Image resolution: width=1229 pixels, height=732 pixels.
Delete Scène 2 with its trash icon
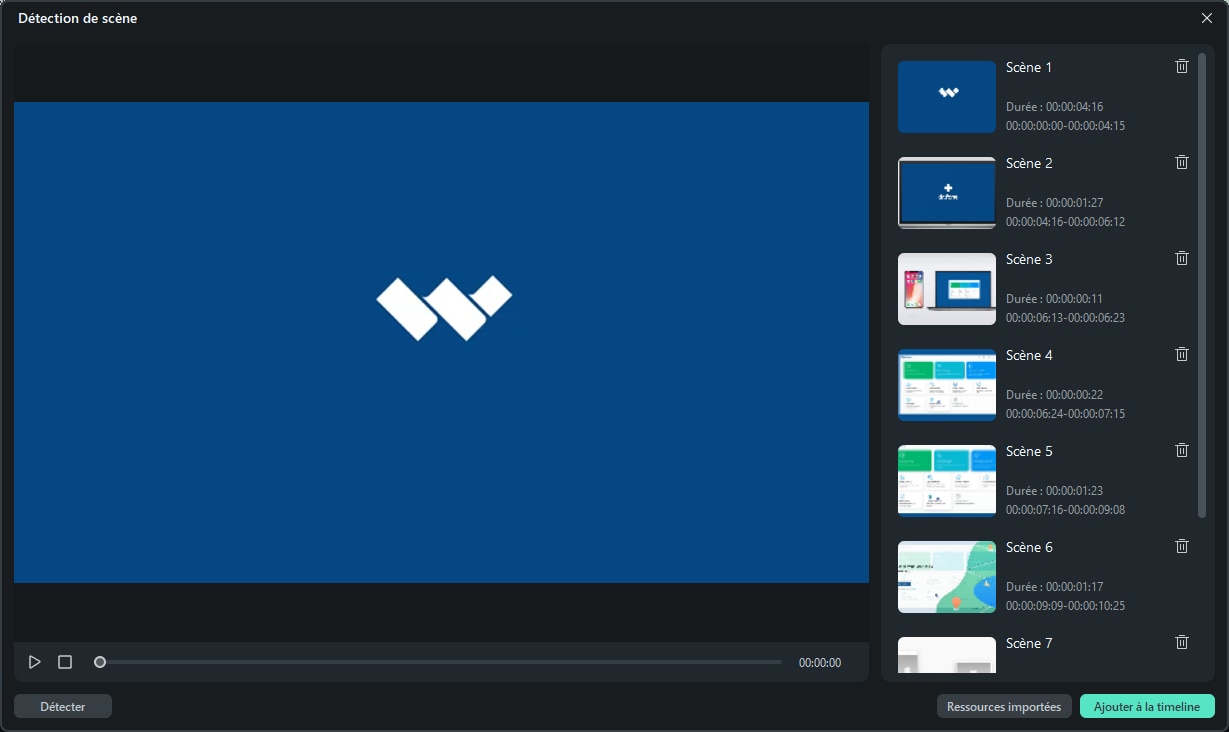pyautogui.click(x=1181, y=162)
